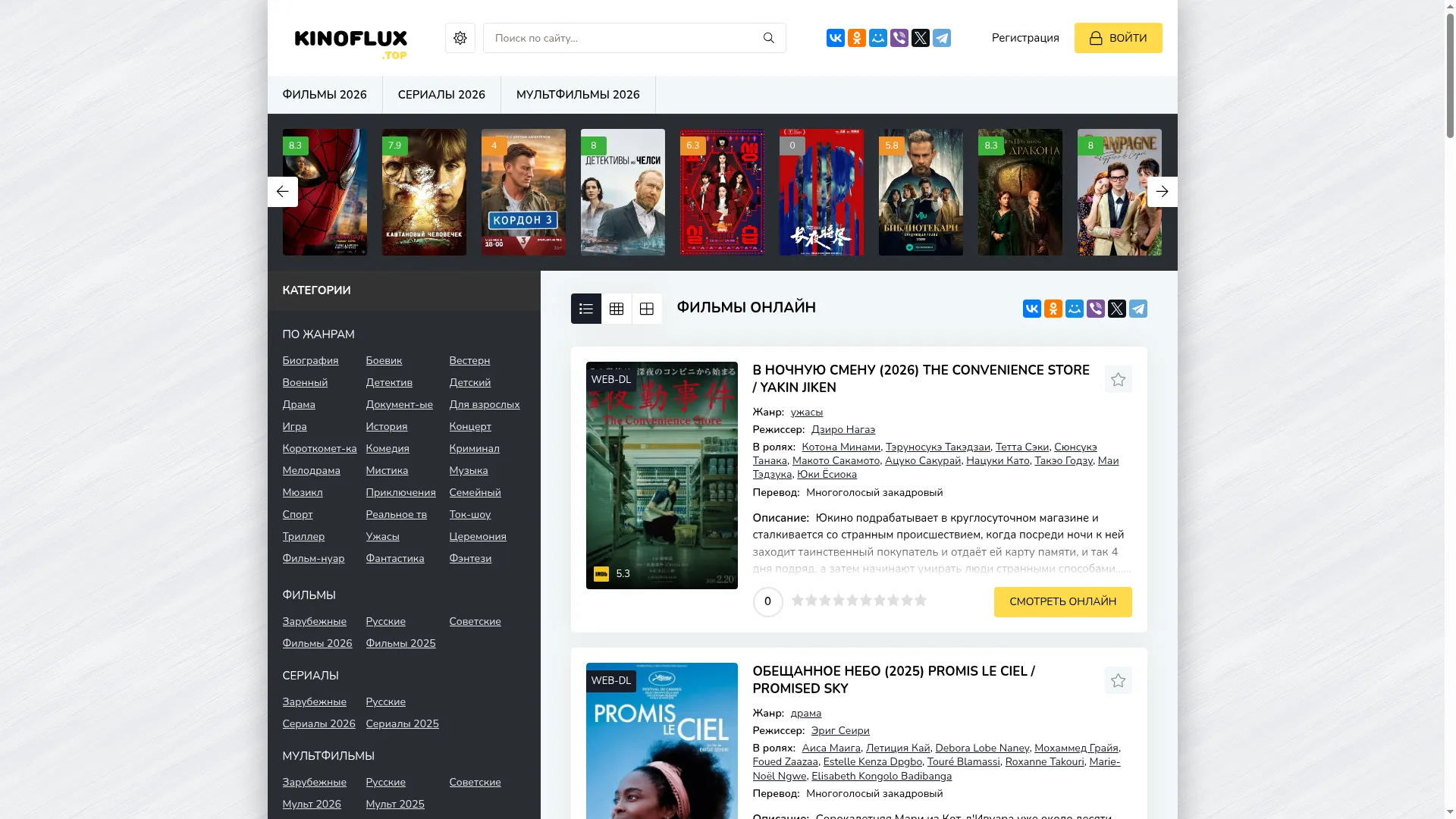Select the Биография genre

(x=310, y=361)
